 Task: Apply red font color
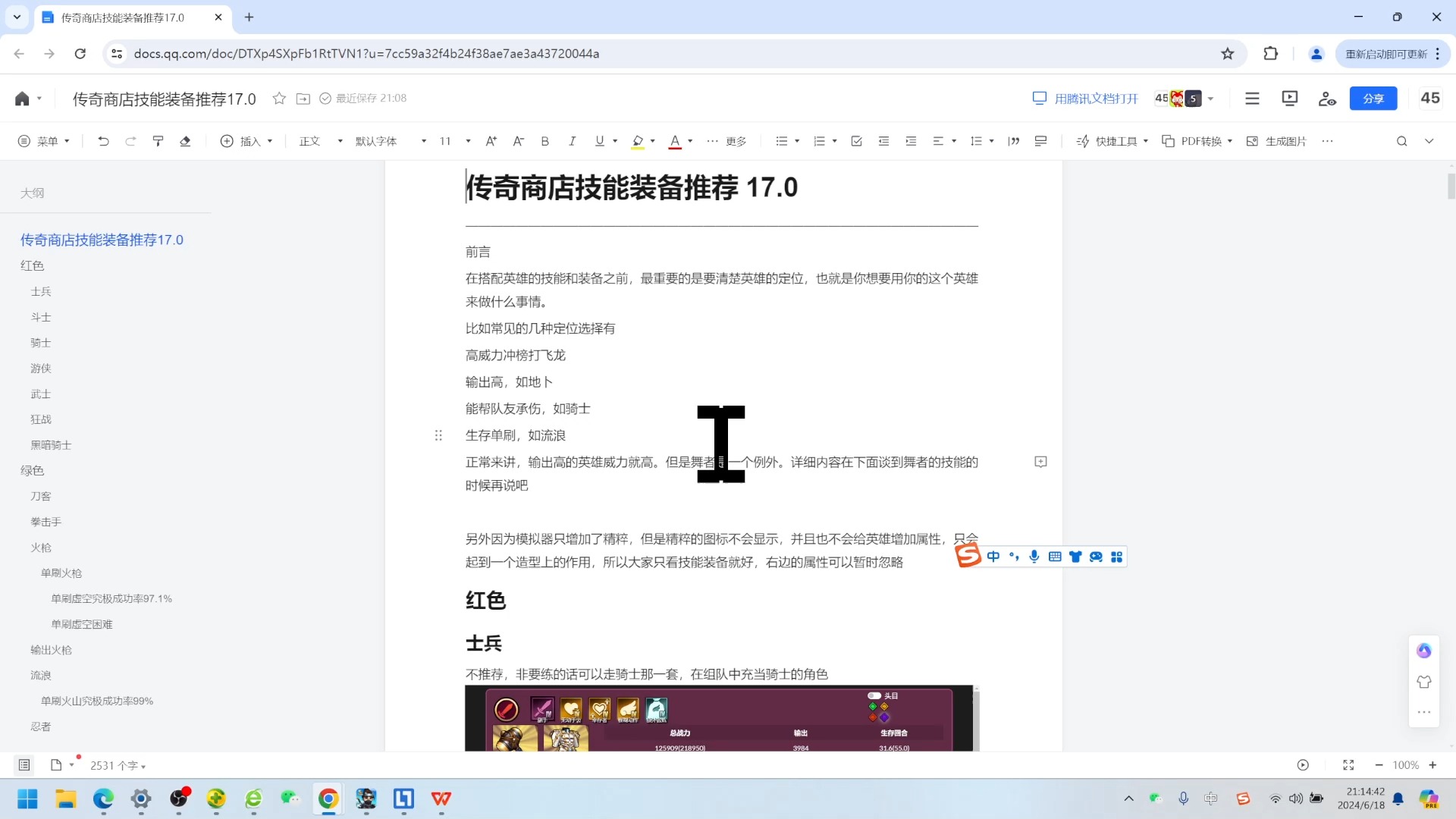pos(675,141)
